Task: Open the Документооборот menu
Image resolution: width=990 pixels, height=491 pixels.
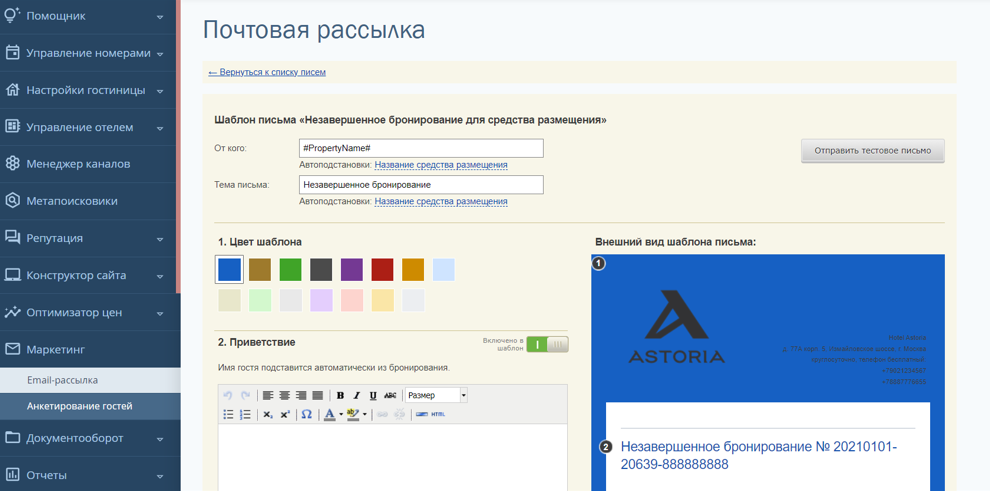Action: click(90, 438)
